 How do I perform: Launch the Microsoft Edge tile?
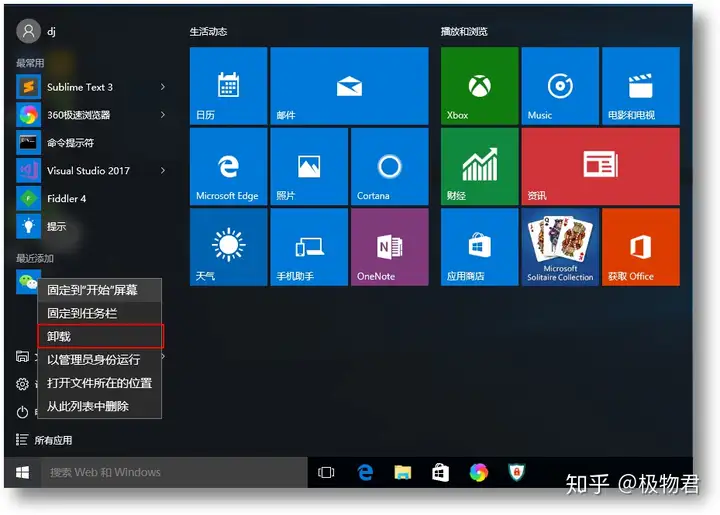pos(228,166)
